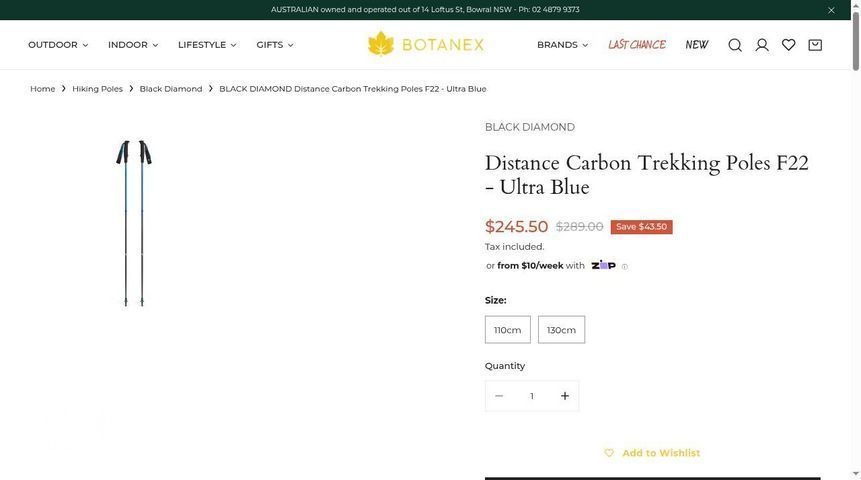
Task: Expand the Outdoor menu
Action: click(58, 45)
